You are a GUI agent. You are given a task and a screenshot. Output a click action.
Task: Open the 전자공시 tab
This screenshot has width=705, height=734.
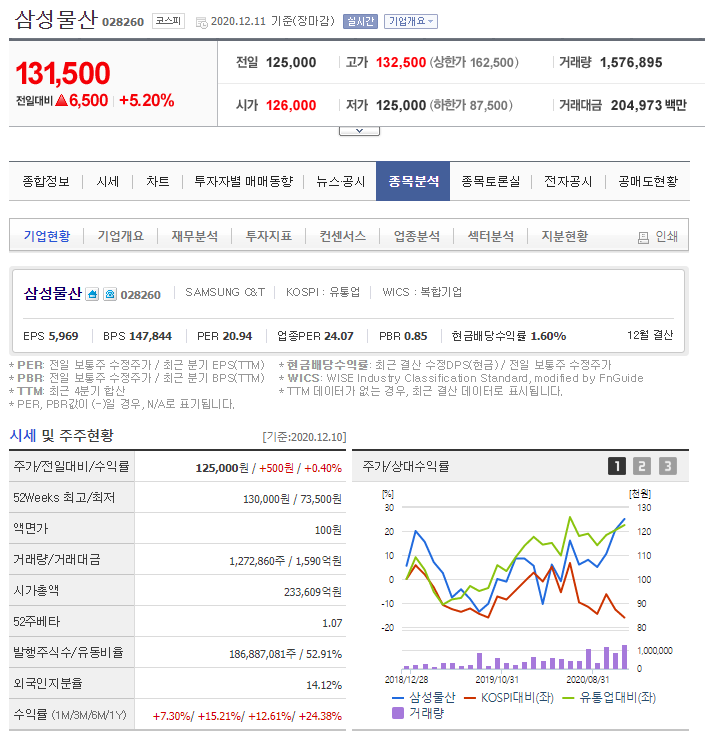coord(568,182)
